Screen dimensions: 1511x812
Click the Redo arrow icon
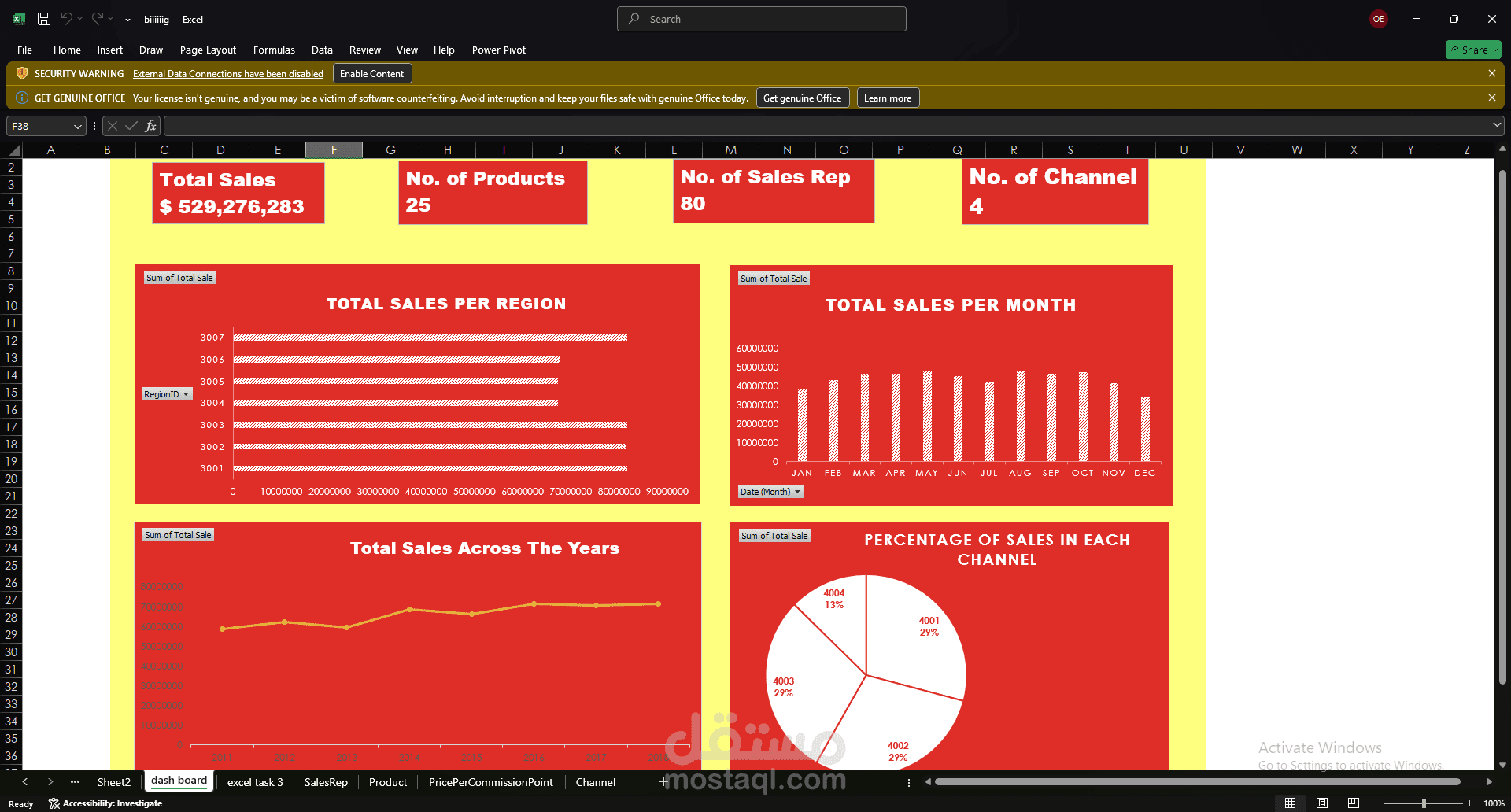(x=98, y=18)
